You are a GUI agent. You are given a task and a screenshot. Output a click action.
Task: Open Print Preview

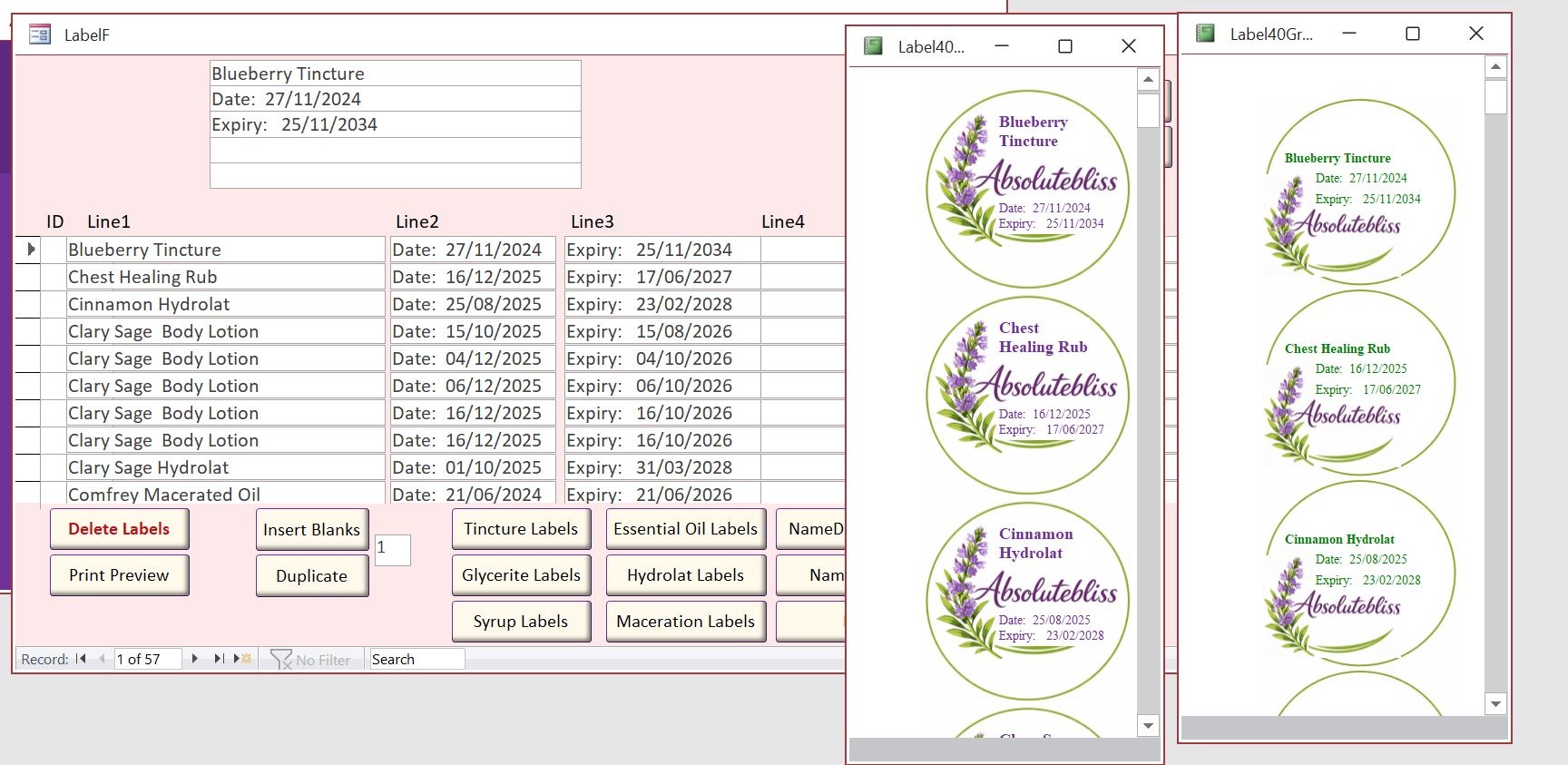(119, 575)
